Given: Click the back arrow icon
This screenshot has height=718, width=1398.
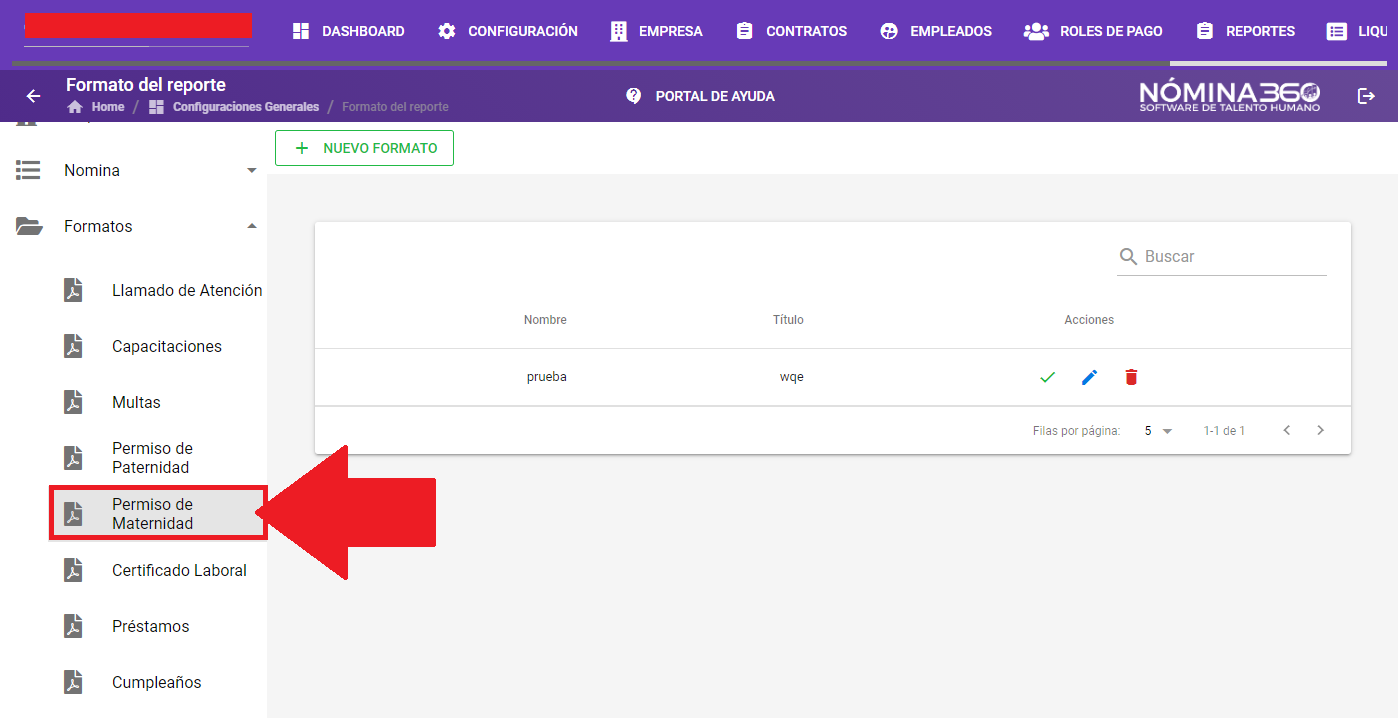Looking at the screenshot, I should click(x=33, y=96).
